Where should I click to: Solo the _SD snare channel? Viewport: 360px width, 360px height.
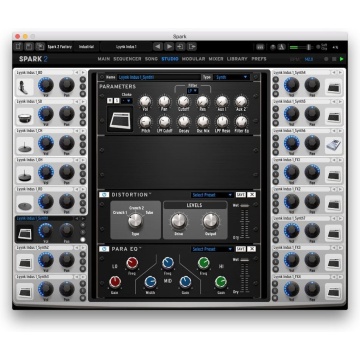(83, 115)
